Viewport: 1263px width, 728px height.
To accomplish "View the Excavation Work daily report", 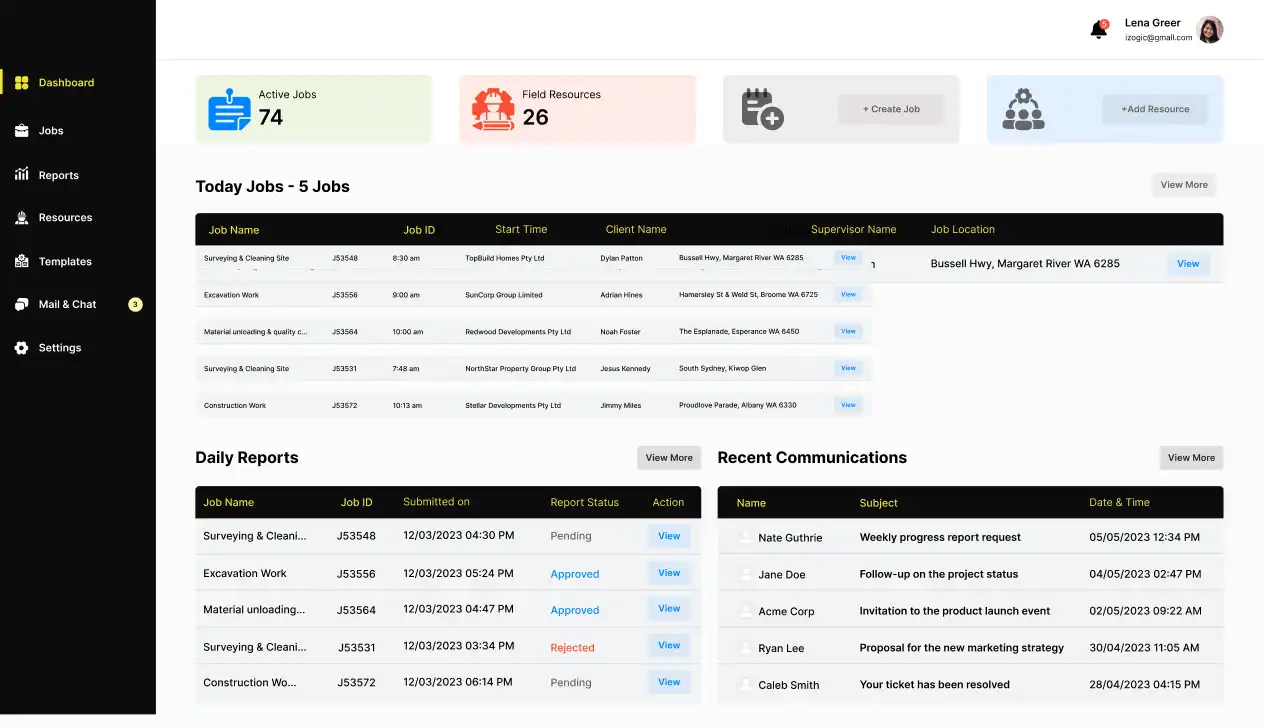I will tap(669, 573).
